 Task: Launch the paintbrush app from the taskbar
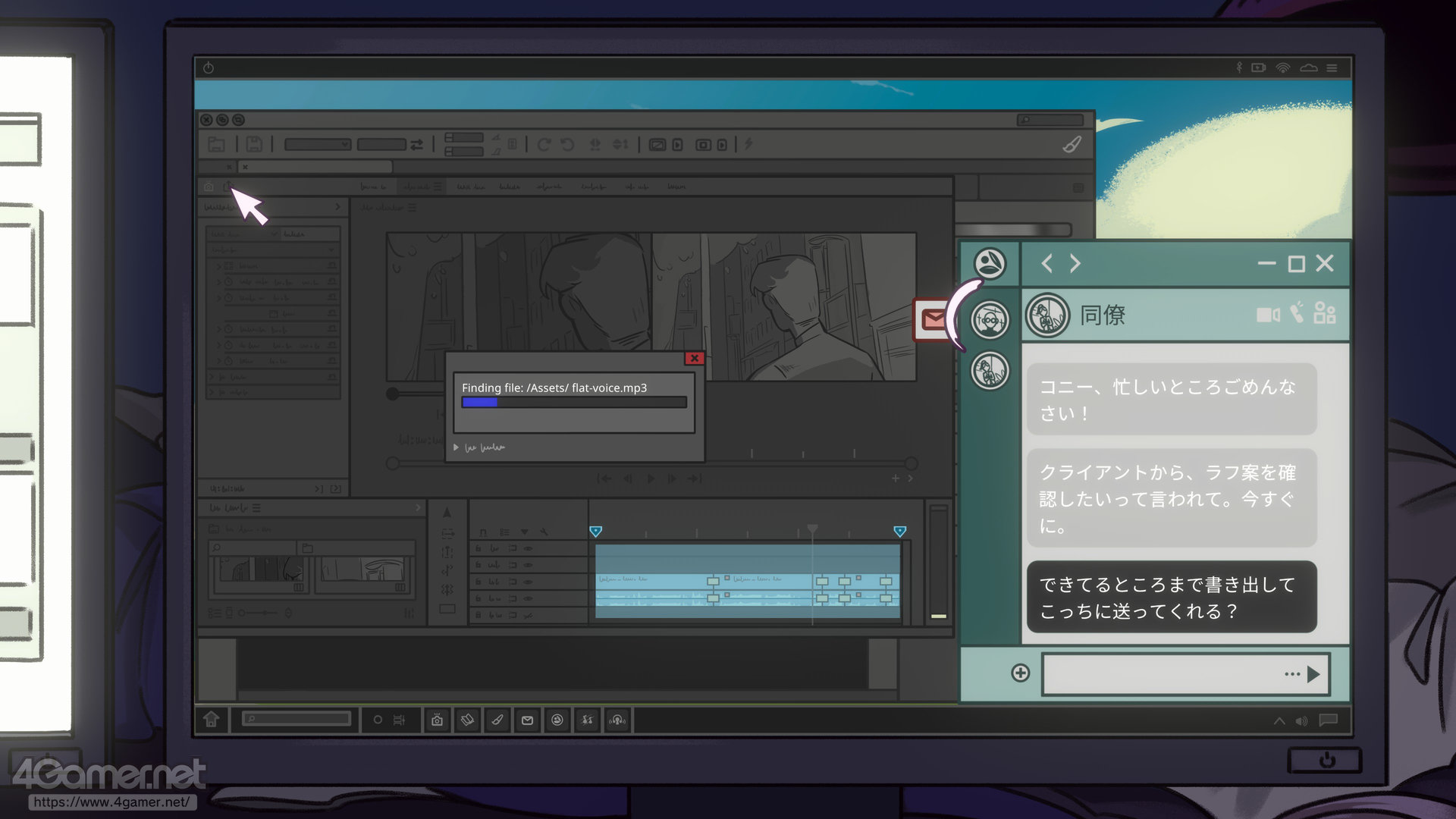(x=497, y=720)
